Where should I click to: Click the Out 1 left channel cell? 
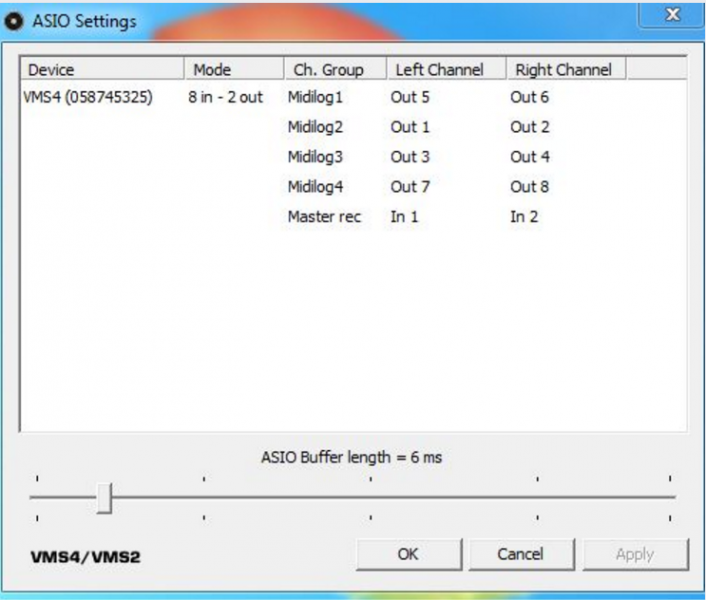pos(410,127)
